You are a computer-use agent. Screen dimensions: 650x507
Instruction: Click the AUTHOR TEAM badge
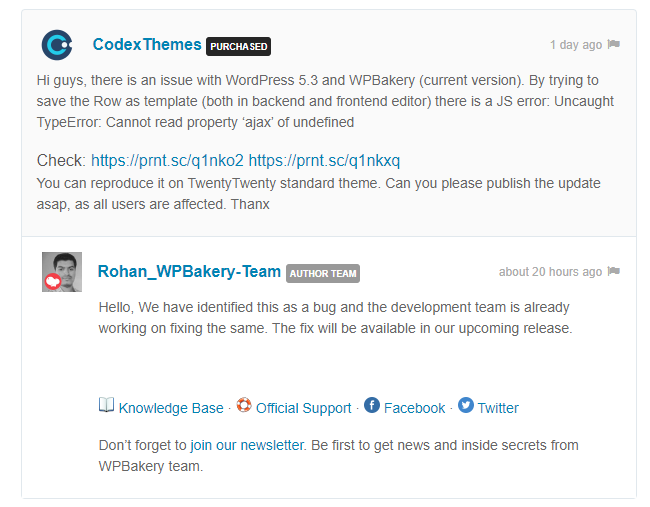coord(323,274)
